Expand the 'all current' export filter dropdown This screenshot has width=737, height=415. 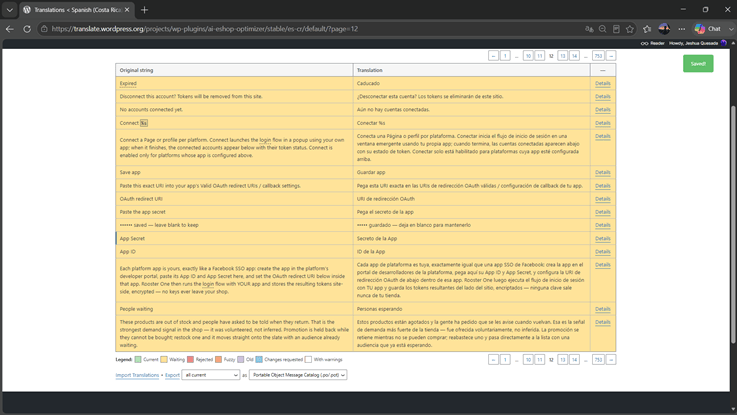click(211, 375)
